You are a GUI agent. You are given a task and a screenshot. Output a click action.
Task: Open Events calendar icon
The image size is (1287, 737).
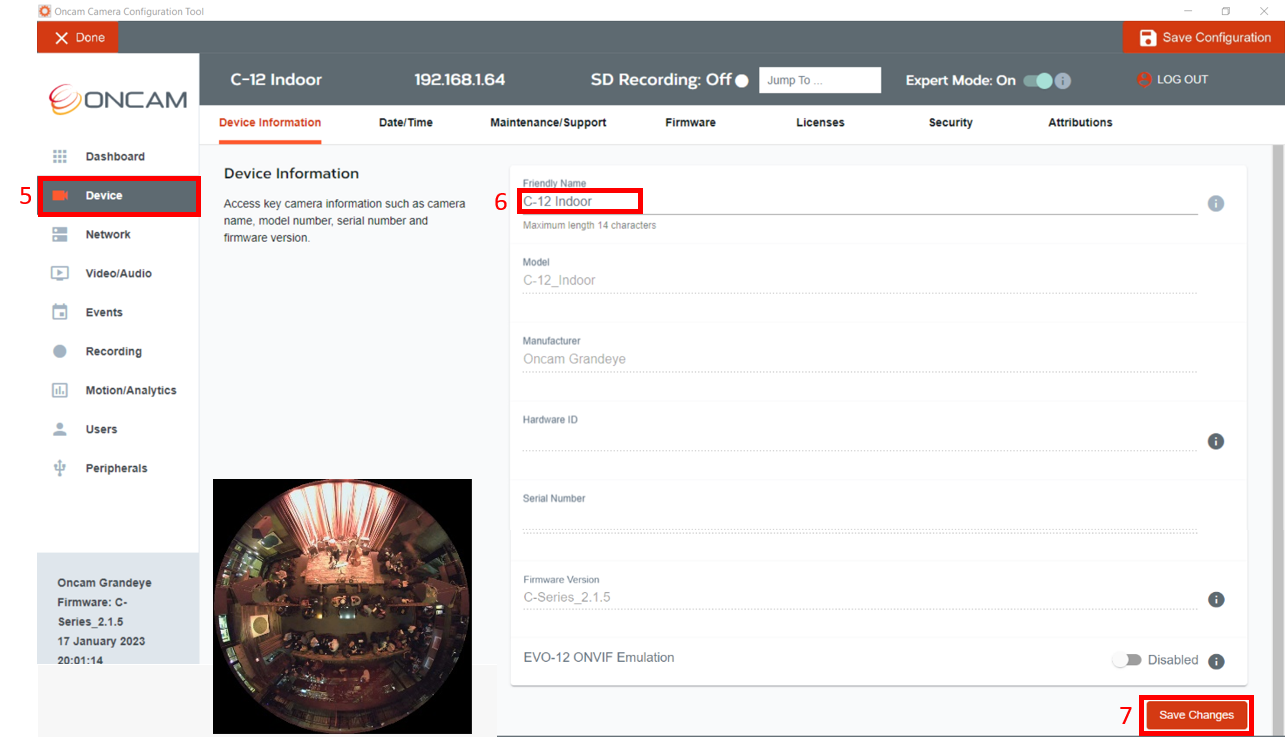[60, 312]
